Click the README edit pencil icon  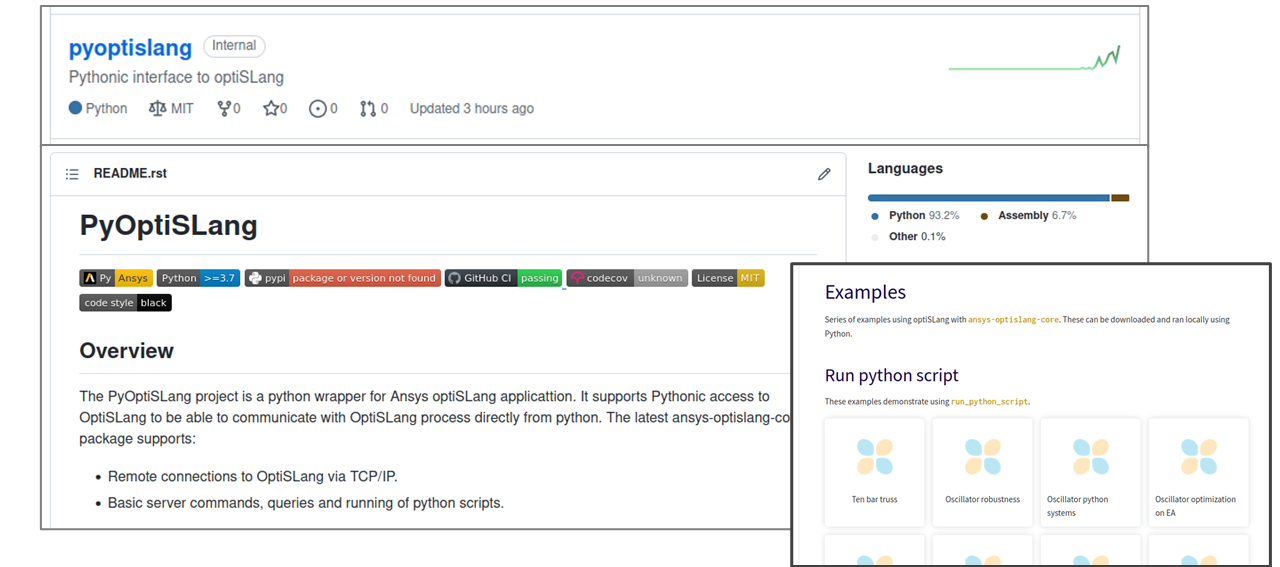824,174
